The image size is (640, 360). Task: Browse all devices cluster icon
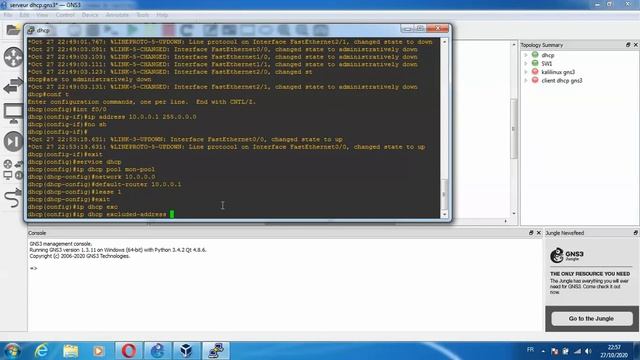point(13,169)
